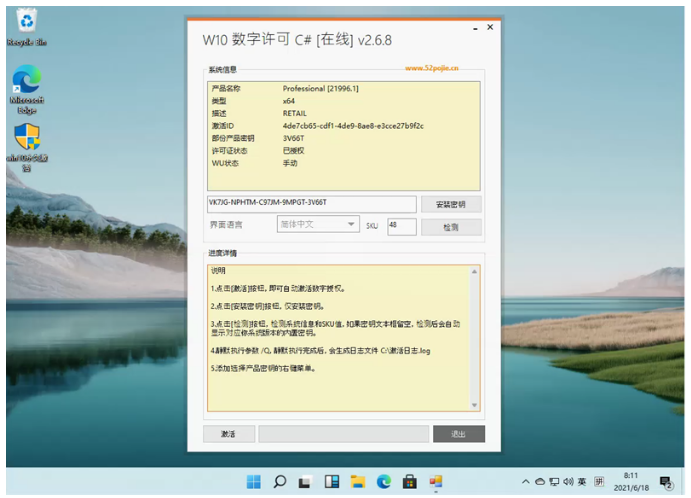Click the SKU value field
Viewport: 691px width, 498px height.
[x=401, y=227]
